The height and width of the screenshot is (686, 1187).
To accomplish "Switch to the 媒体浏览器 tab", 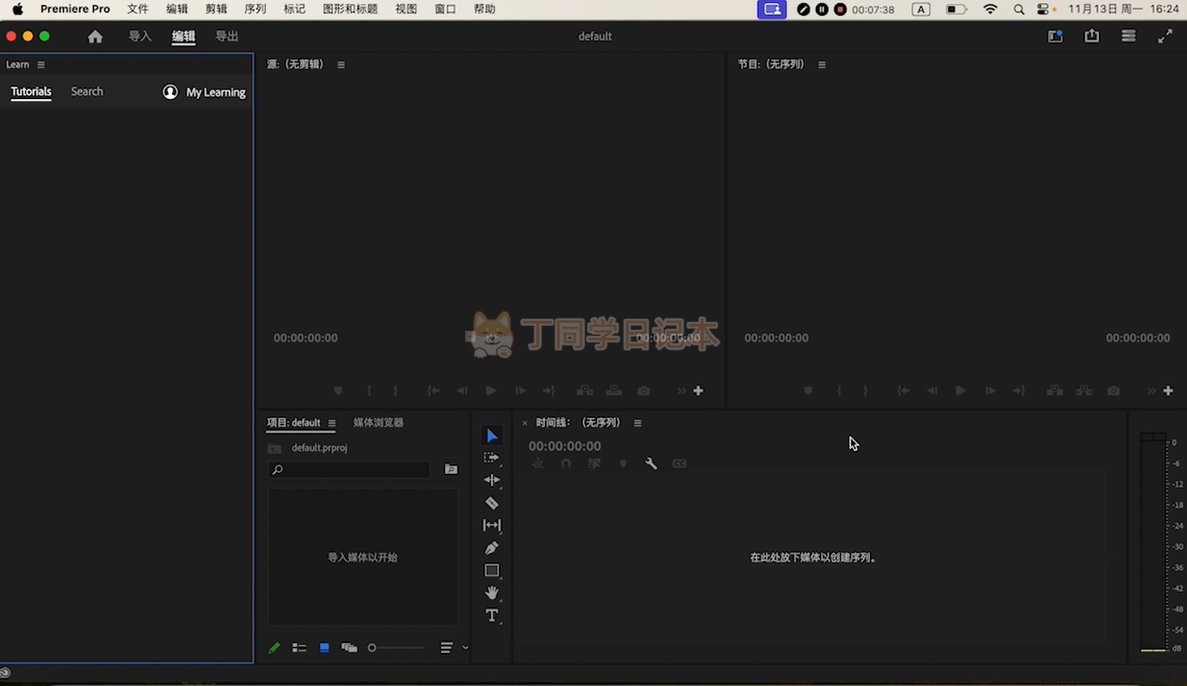I will [378, 423].
